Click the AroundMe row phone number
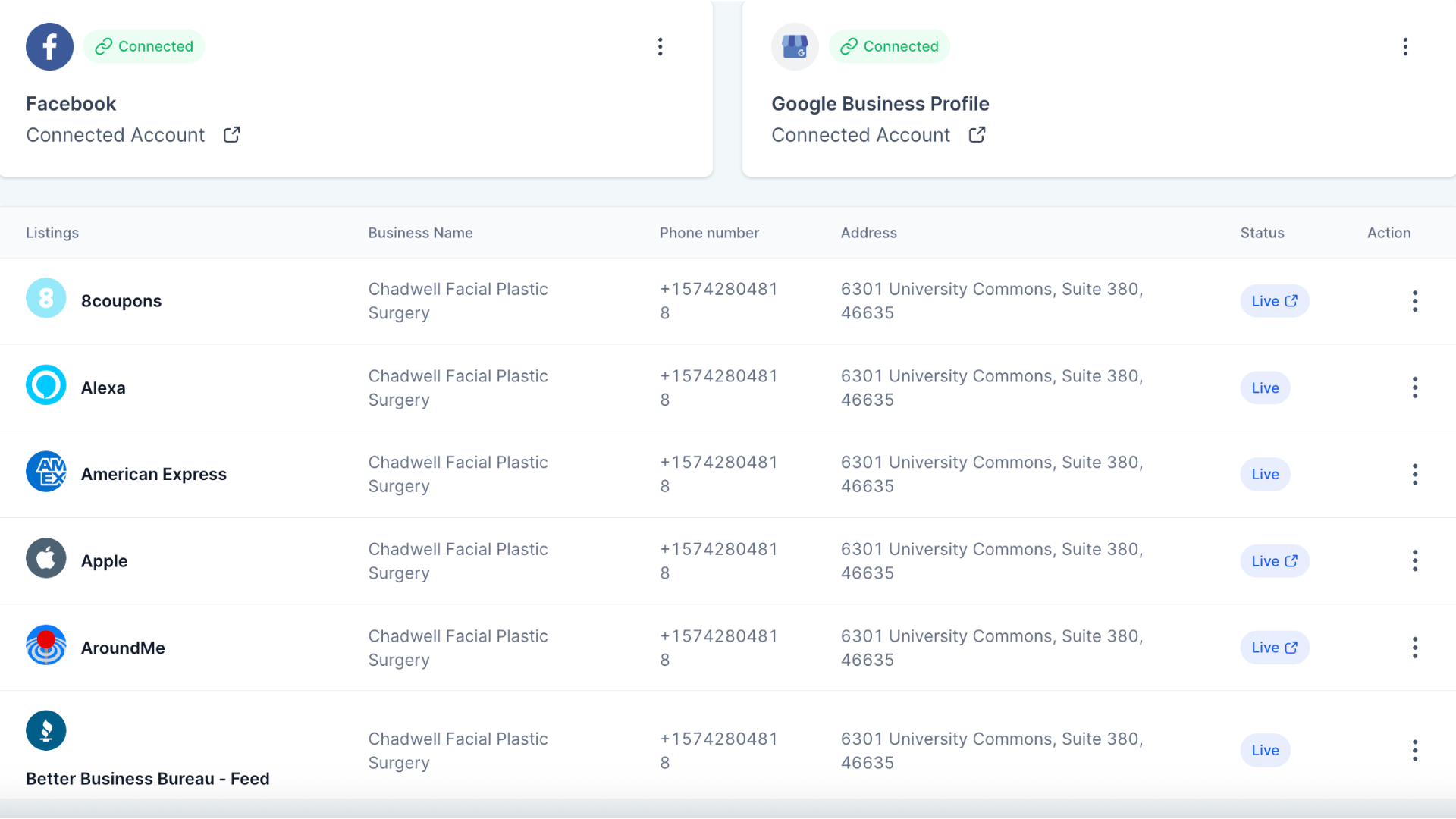1456x819 pixels. pyautogui.click(x=719, y=648)
